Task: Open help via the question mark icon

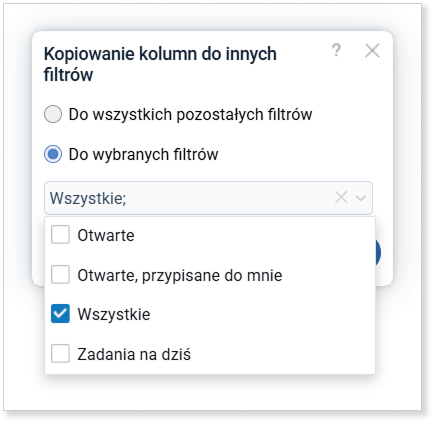Action: click(336, 51)
